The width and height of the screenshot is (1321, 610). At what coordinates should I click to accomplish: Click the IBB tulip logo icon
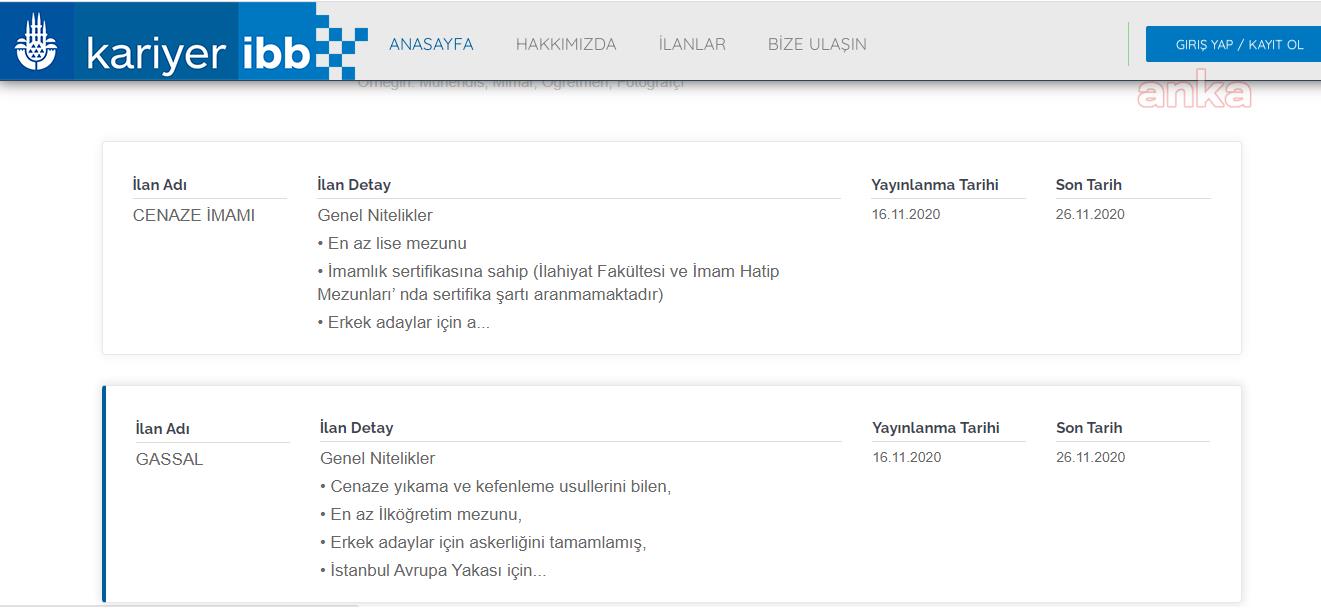pyautogui.click(x=36, y=42)
